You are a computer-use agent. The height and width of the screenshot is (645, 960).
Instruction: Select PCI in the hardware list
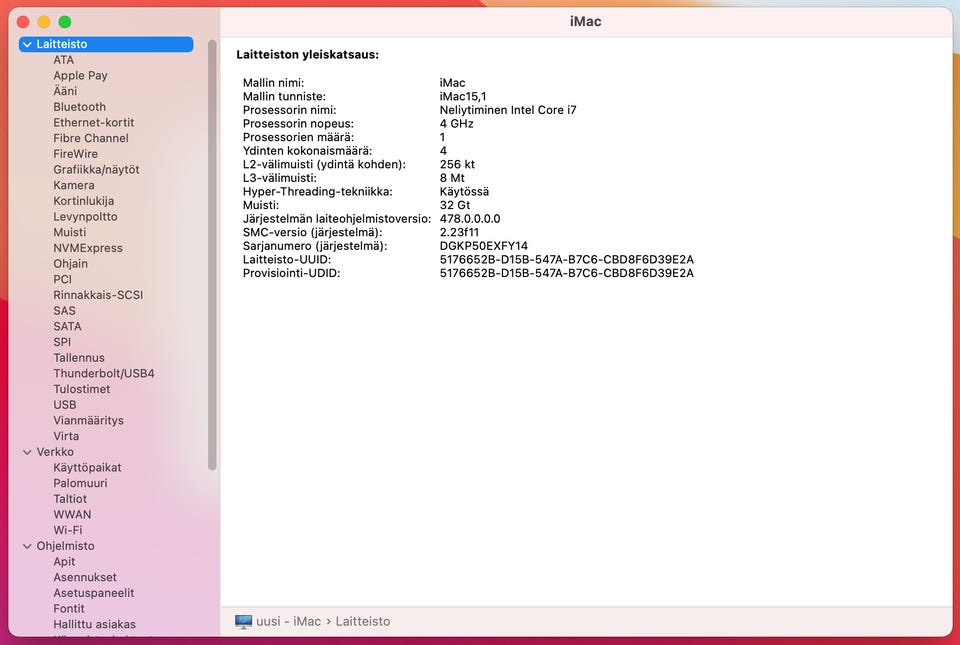click(62, 280)
